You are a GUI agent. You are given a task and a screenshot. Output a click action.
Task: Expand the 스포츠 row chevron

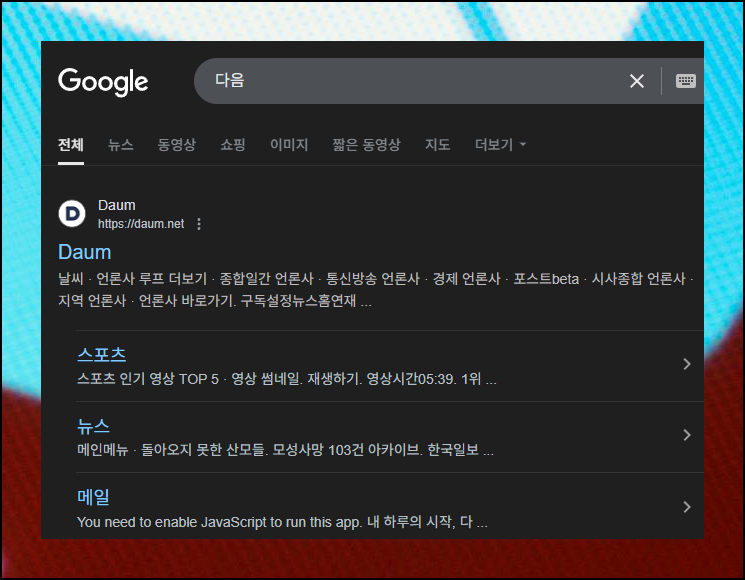[x=687, y=364]
